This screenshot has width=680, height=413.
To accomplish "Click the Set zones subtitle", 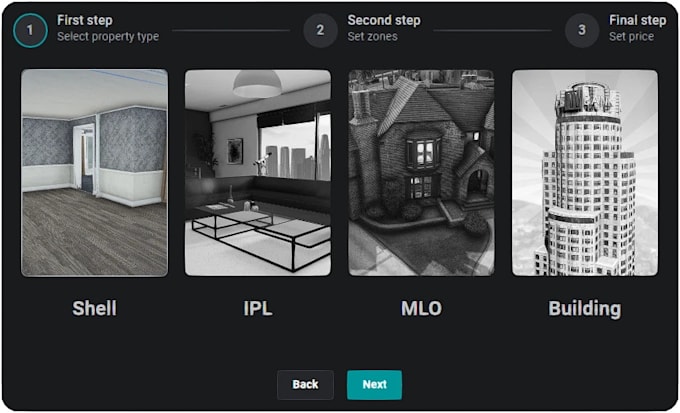I will tap(372, 36).
